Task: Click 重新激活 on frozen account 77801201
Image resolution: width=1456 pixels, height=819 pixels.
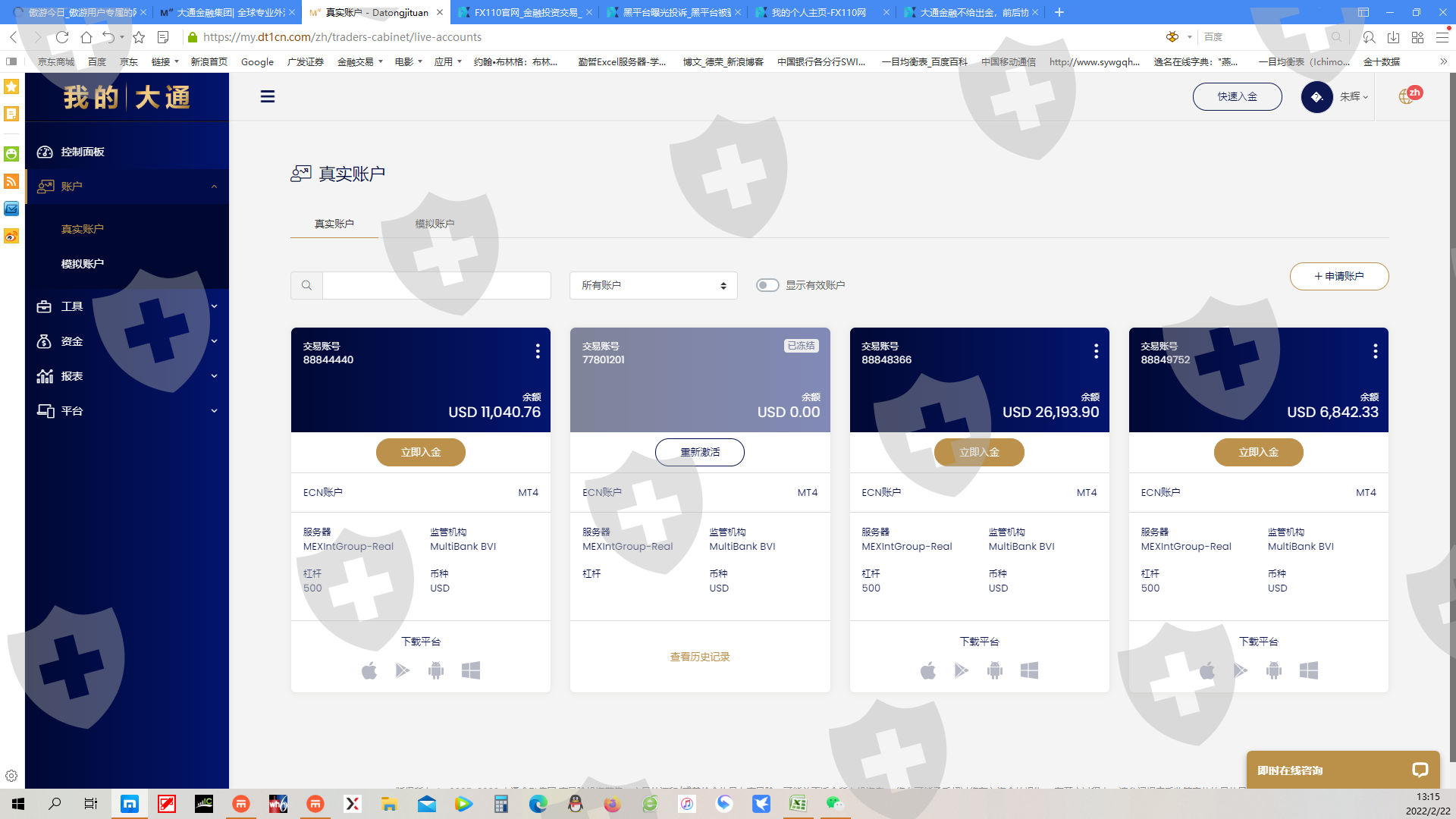Action: tap(699, 452)
